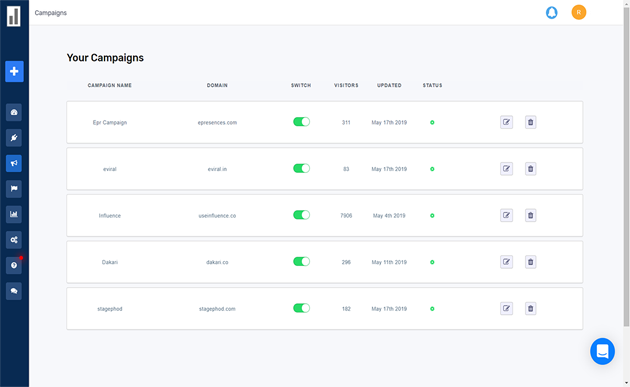Screen dimensions: 630x387
Task: Edit the eviral campaign
Action: (506, 169)
